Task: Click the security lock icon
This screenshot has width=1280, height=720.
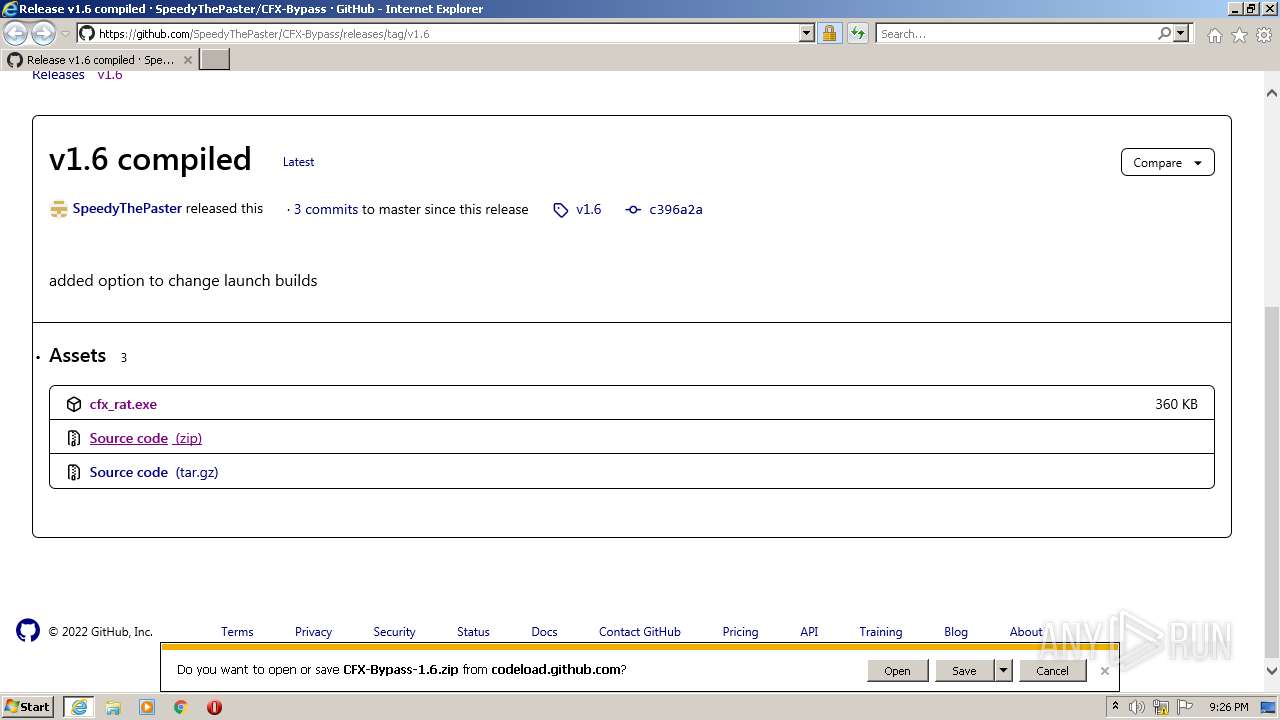Action: 829,33
